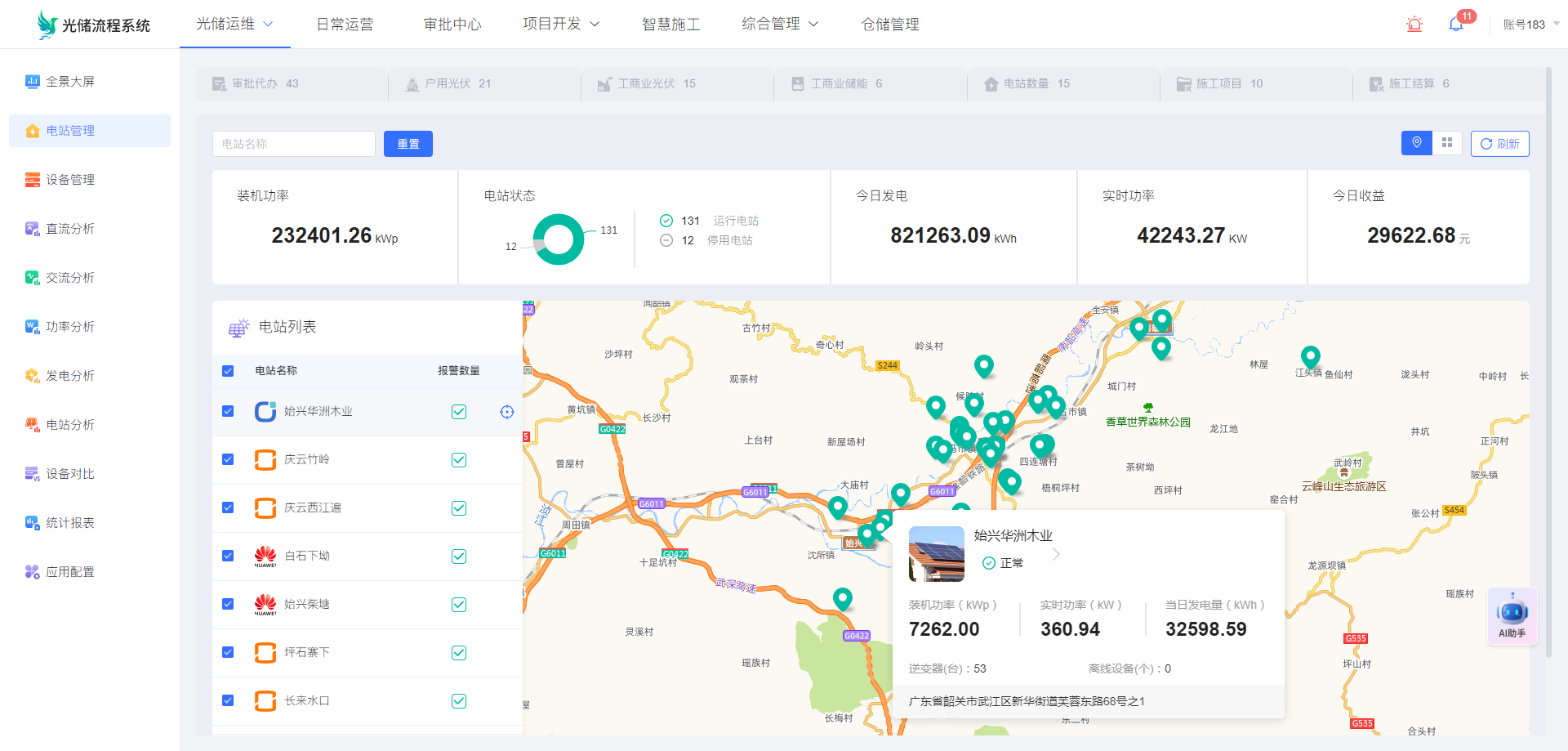Screen dimensions: 1568x751
Task: Click the blue 重置 button
Action: click(408, 144)
